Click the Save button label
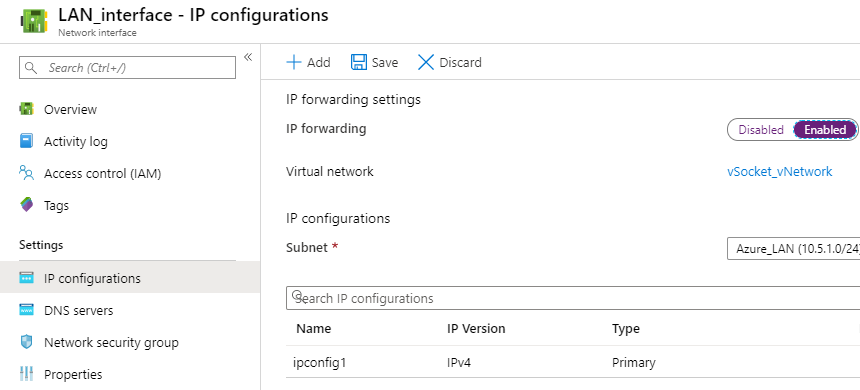The height and width of the screenshot is (390, 860). point(384,63)
